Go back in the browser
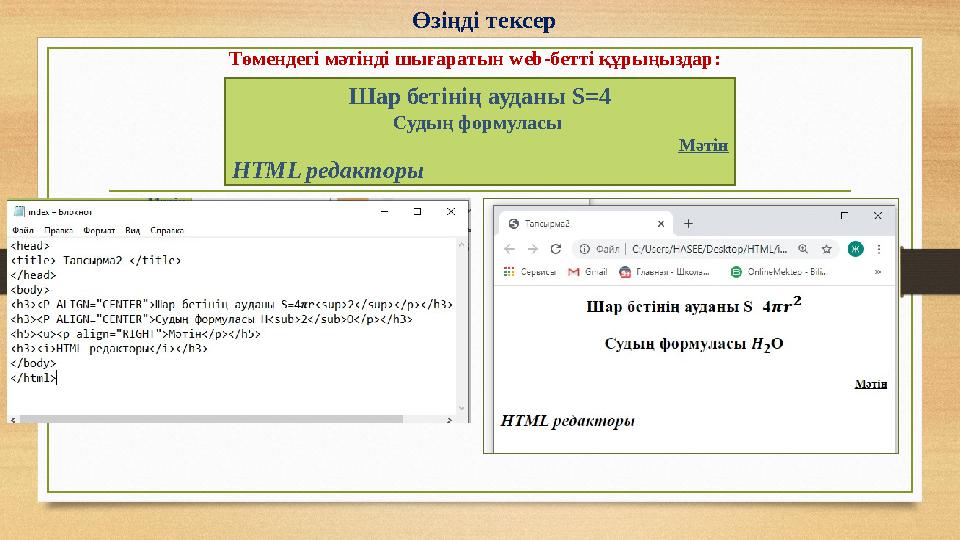Image resolution: width=960 pixels, height=540 pixels. (x=509, y=249)
